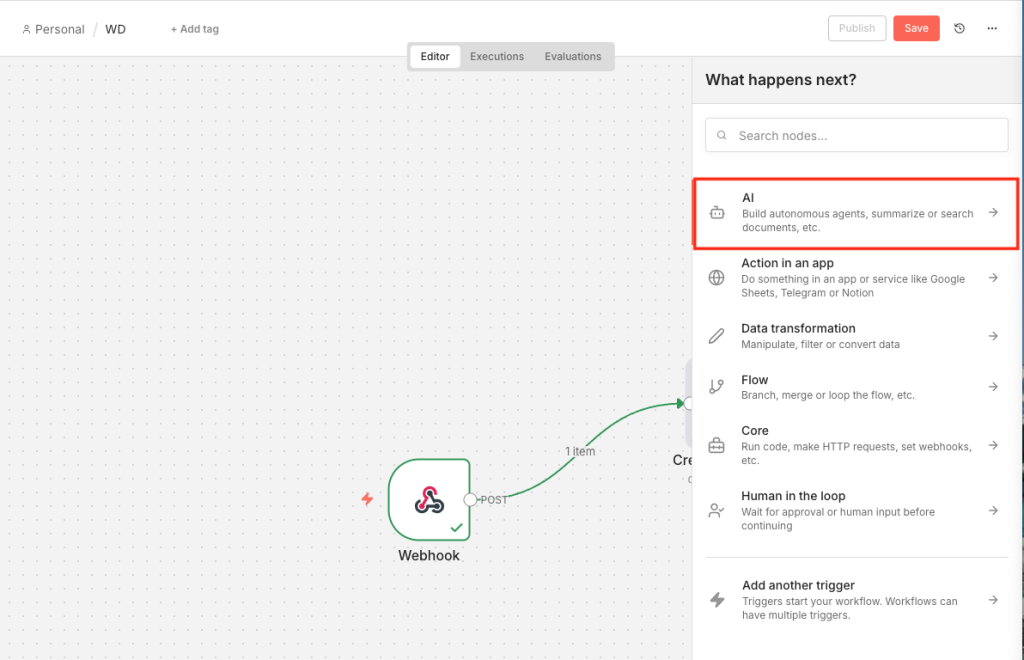Click the pencil Data transformation icon
This screenshot has height=660, width=1024.
point(717,336)
